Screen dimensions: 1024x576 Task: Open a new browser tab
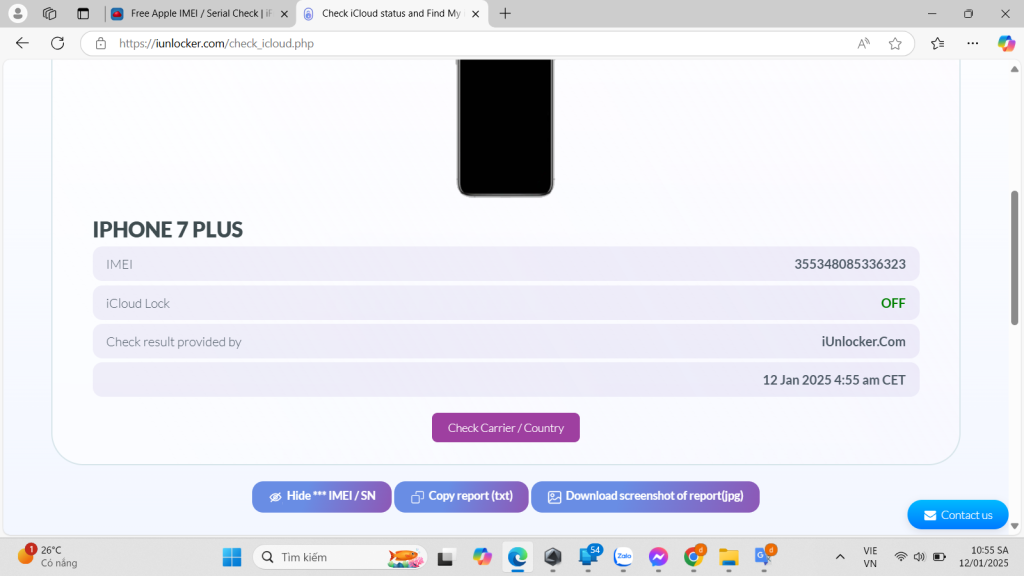pyautogui.click(x=505, y=14)
